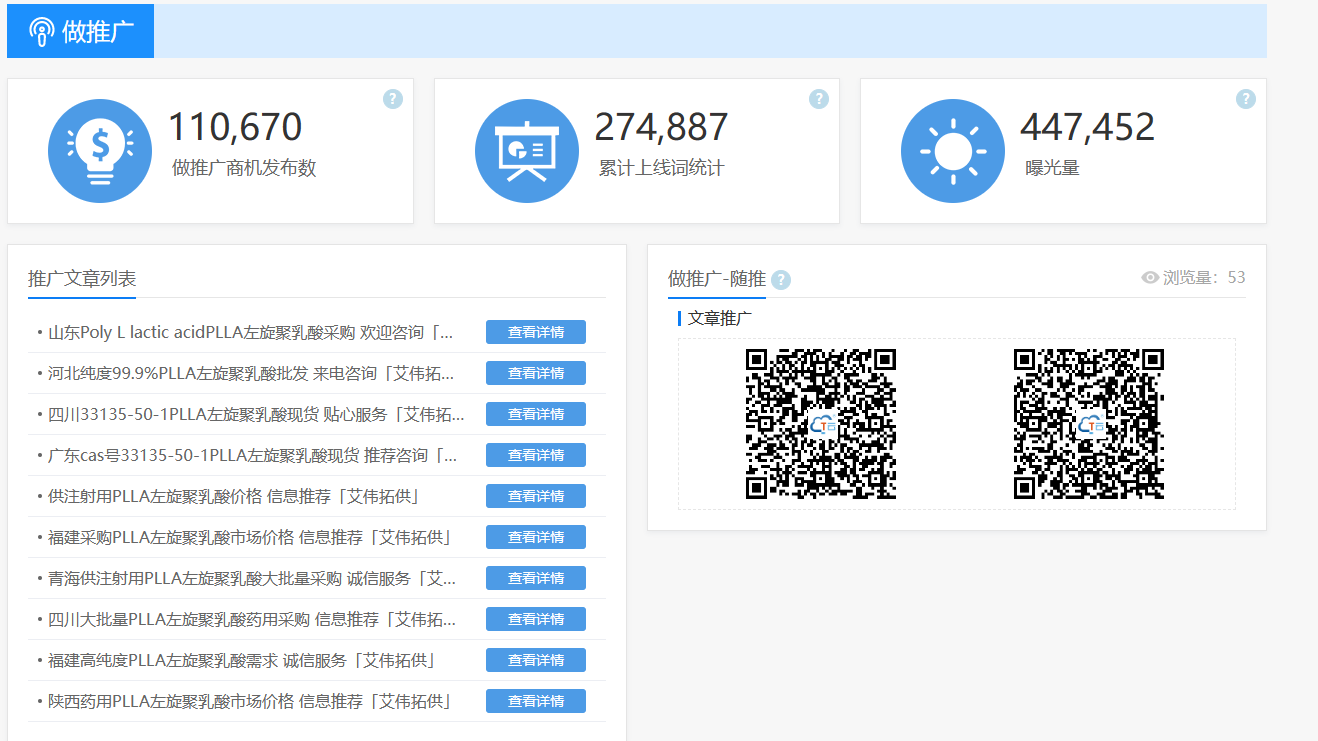1318x741 pixels.
Task: Click help icon next to 做推广-随推
Action: click(781, 280)
